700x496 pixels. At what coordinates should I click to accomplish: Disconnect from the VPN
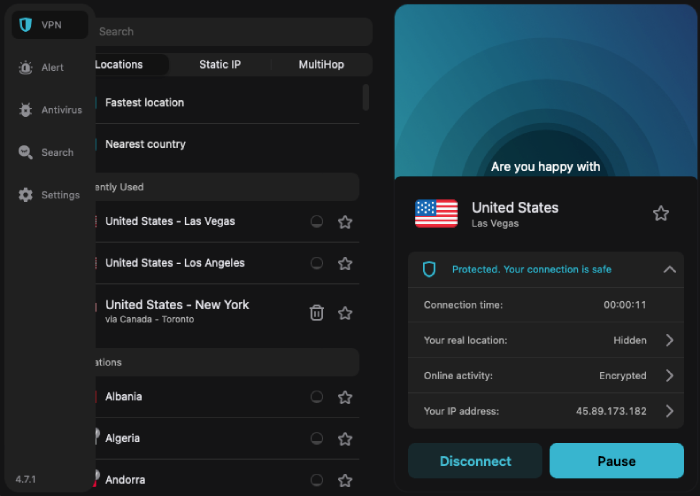click(475, 461)
